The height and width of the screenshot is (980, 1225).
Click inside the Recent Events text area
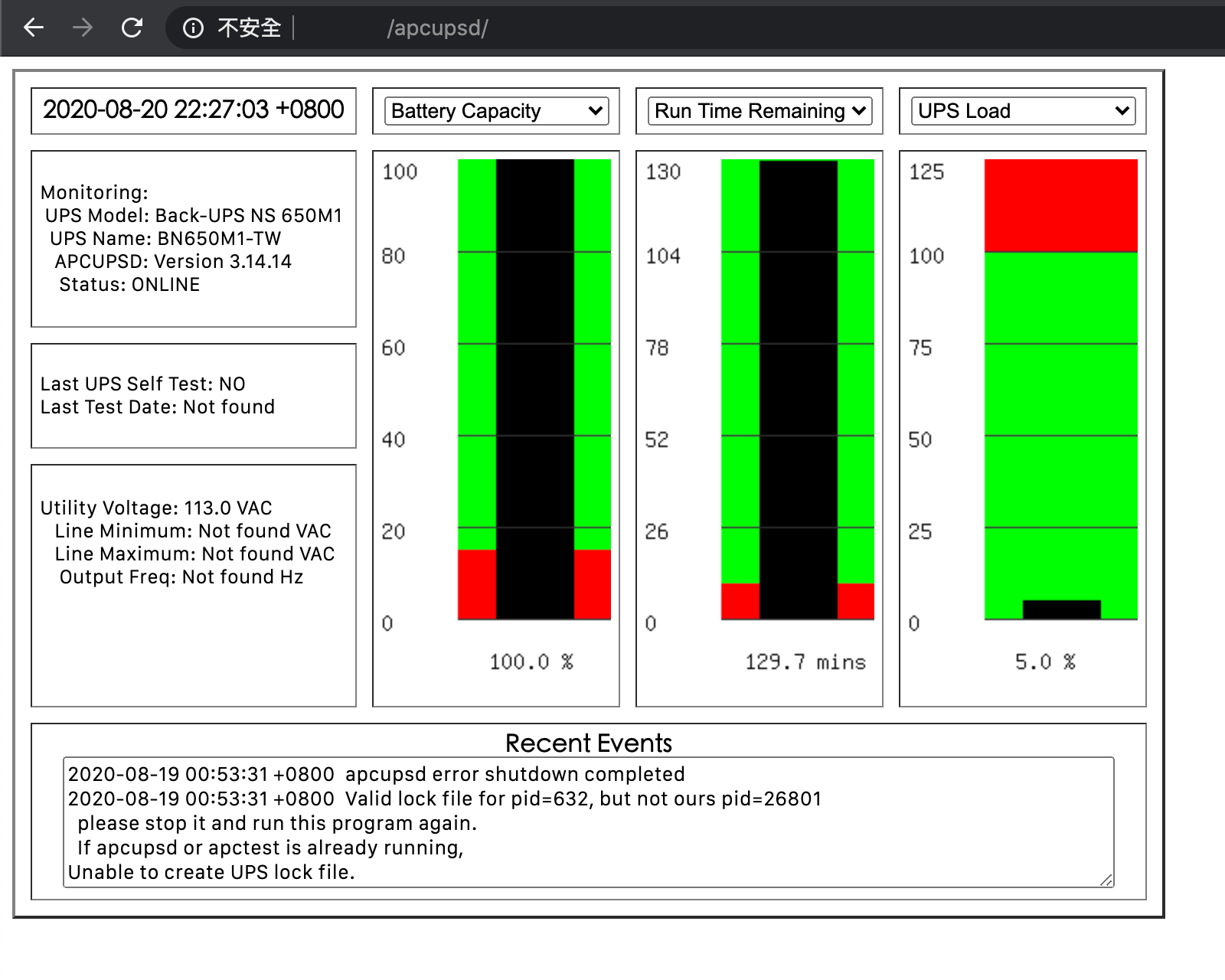coord(586,823)
